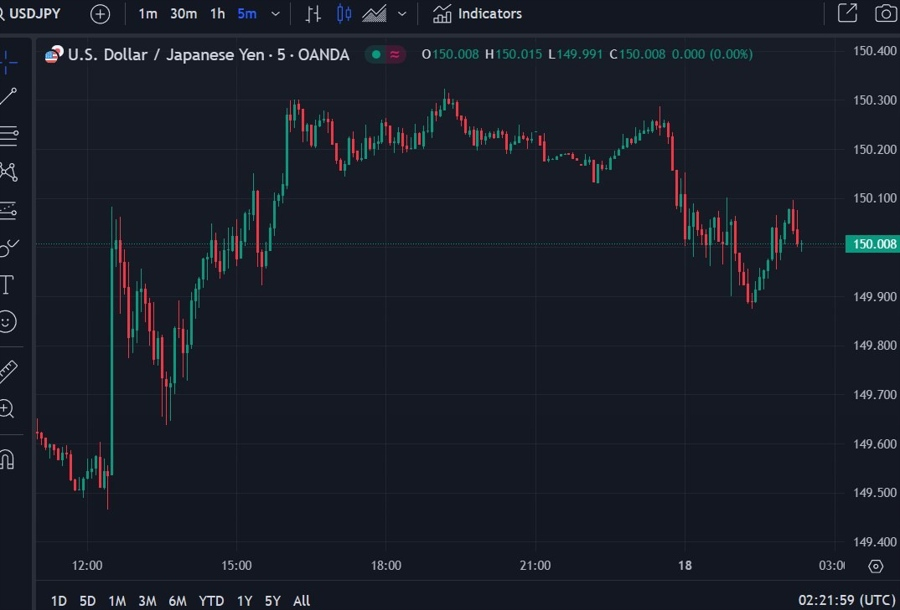Screen dimensions: 900x610
Task: Open the UTC time zone selector
Action: (x=847, y=601)
